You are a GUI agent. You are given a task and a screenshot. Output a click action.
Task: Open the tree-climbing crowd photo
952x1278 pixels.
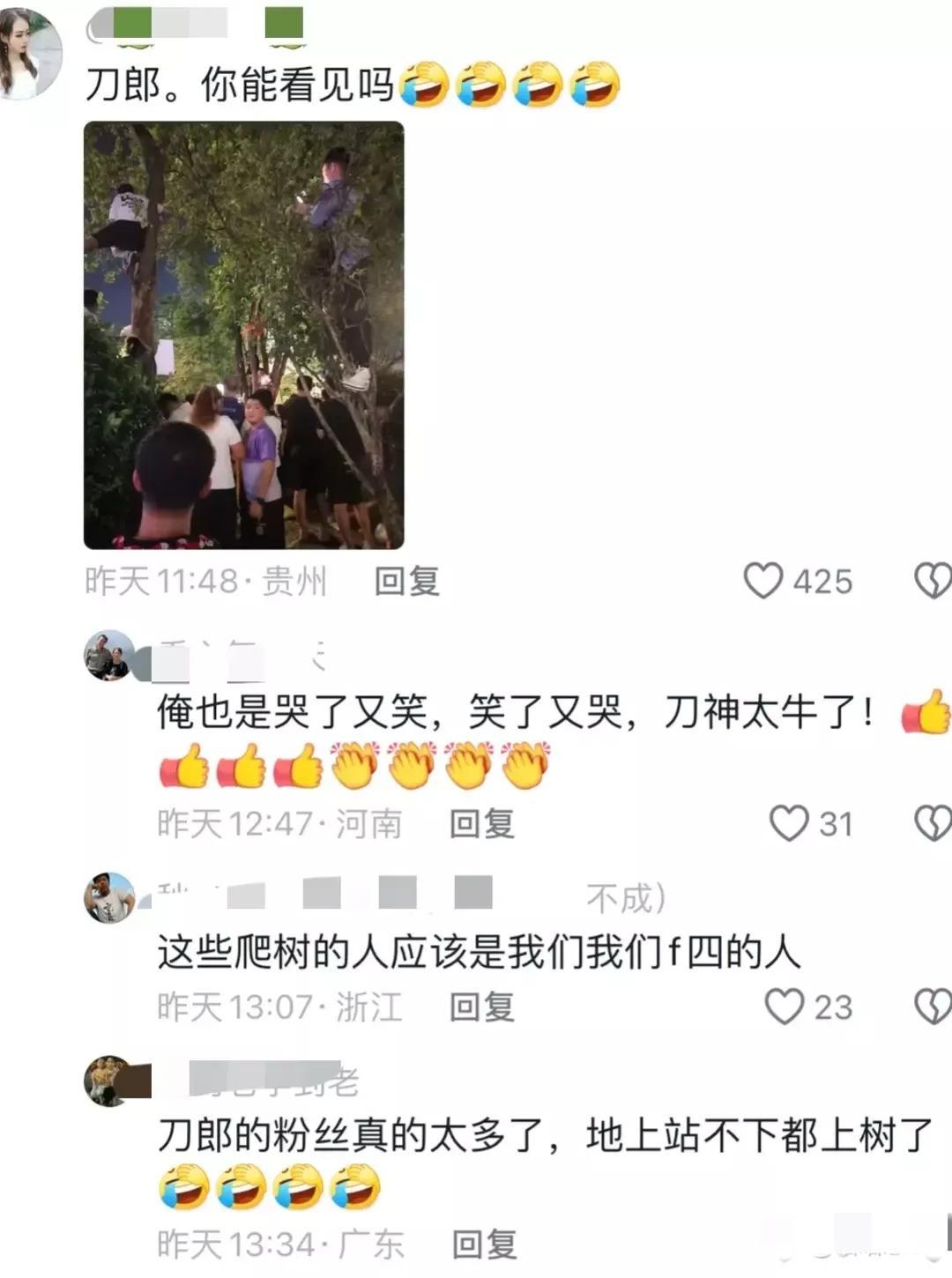[x=243, y=335]
